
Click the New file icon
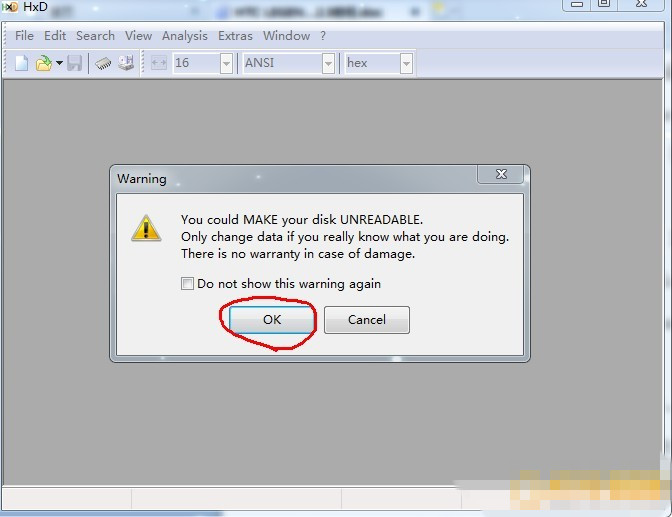click(21, 63)
